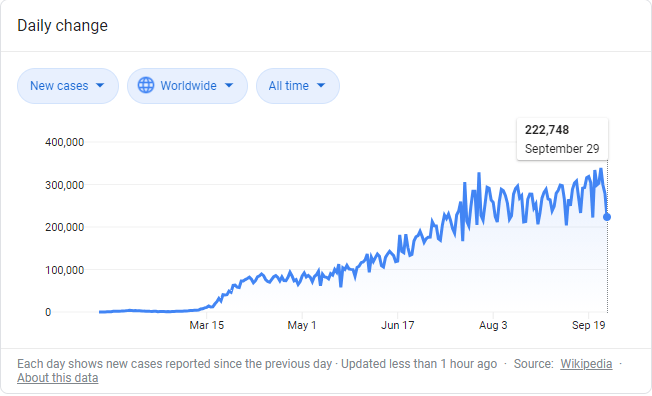Click the globe icon beside Worldwide
Image resolution: width=652 pixels, height=396 pixels.
tap(146, 85)
